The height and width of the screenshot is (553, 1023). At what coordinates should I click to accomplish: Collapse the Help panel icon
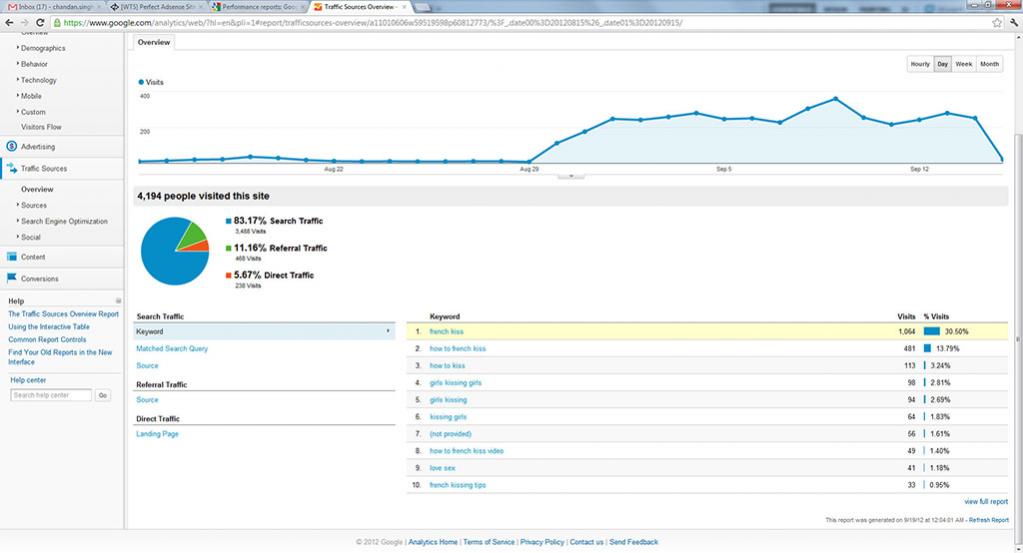(x=118, y=301)
